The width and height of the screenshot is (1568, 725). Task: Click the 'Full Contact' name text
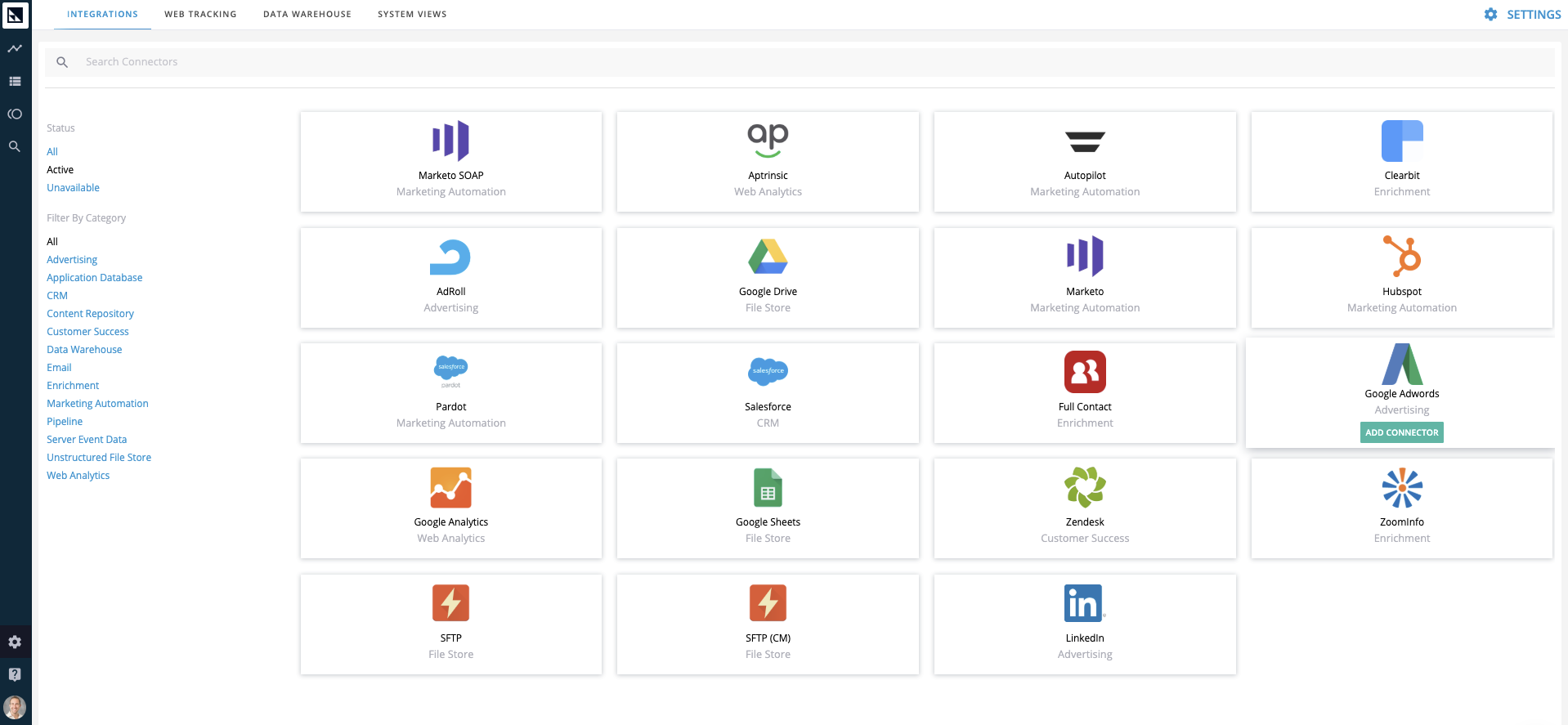pos(1085,407)
